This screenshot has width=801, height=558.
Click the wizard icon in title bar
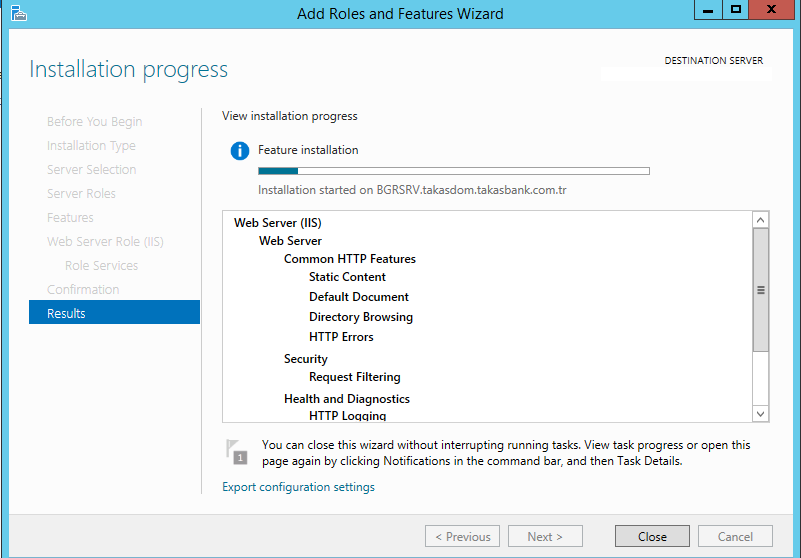coord(18,13)
